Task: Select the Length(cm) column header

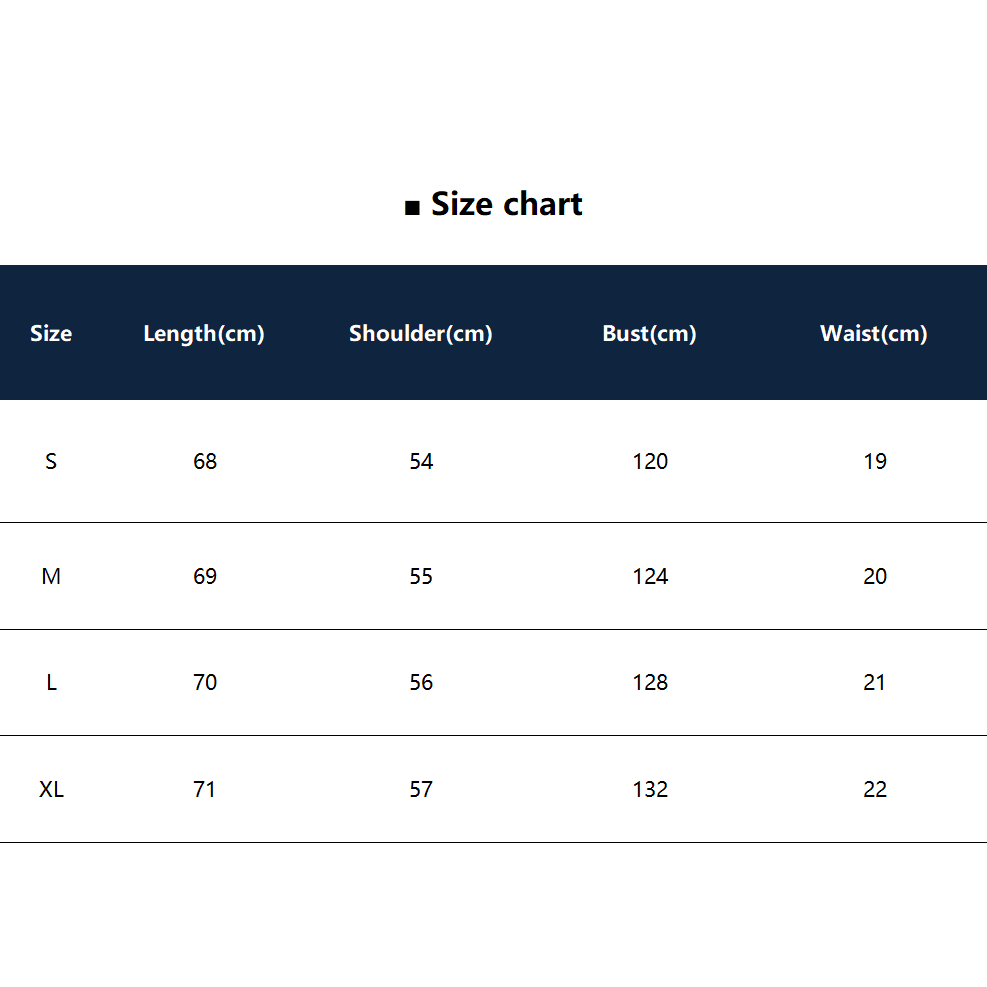Action: (204, 334)
